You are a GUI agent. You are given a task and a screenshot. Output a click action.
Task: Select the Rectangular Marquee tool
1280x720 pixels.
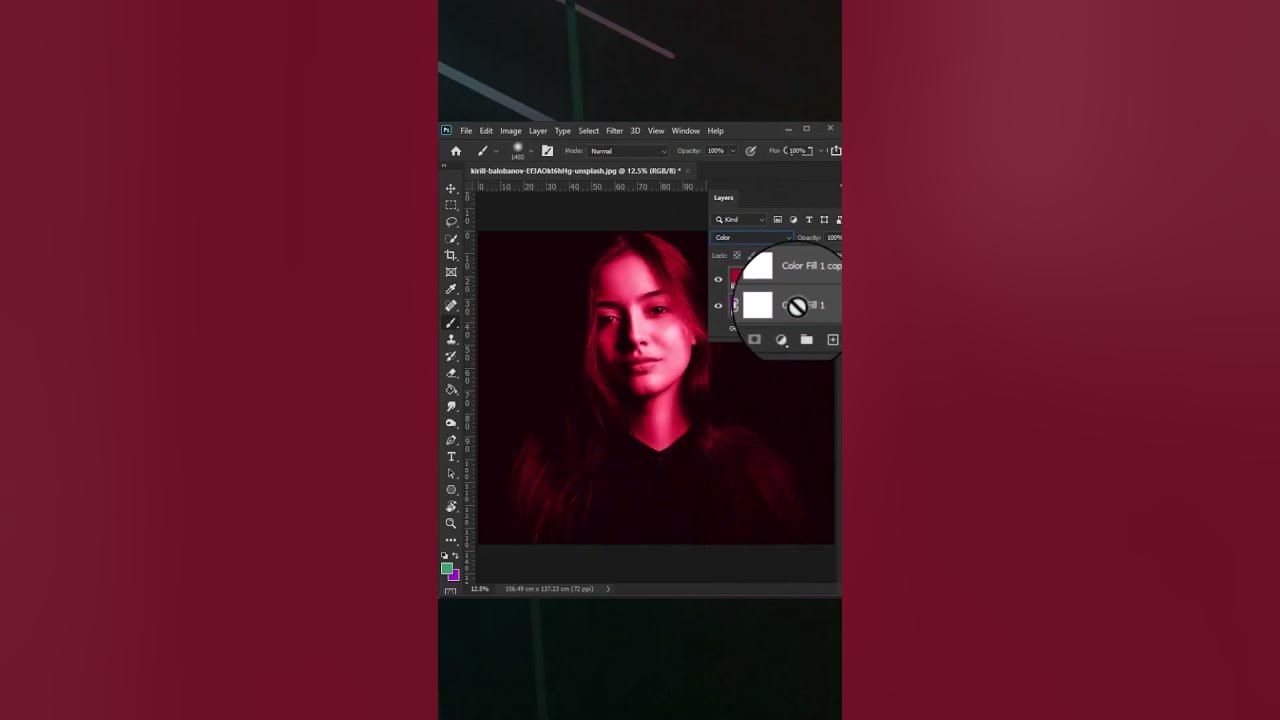point(451,205)
